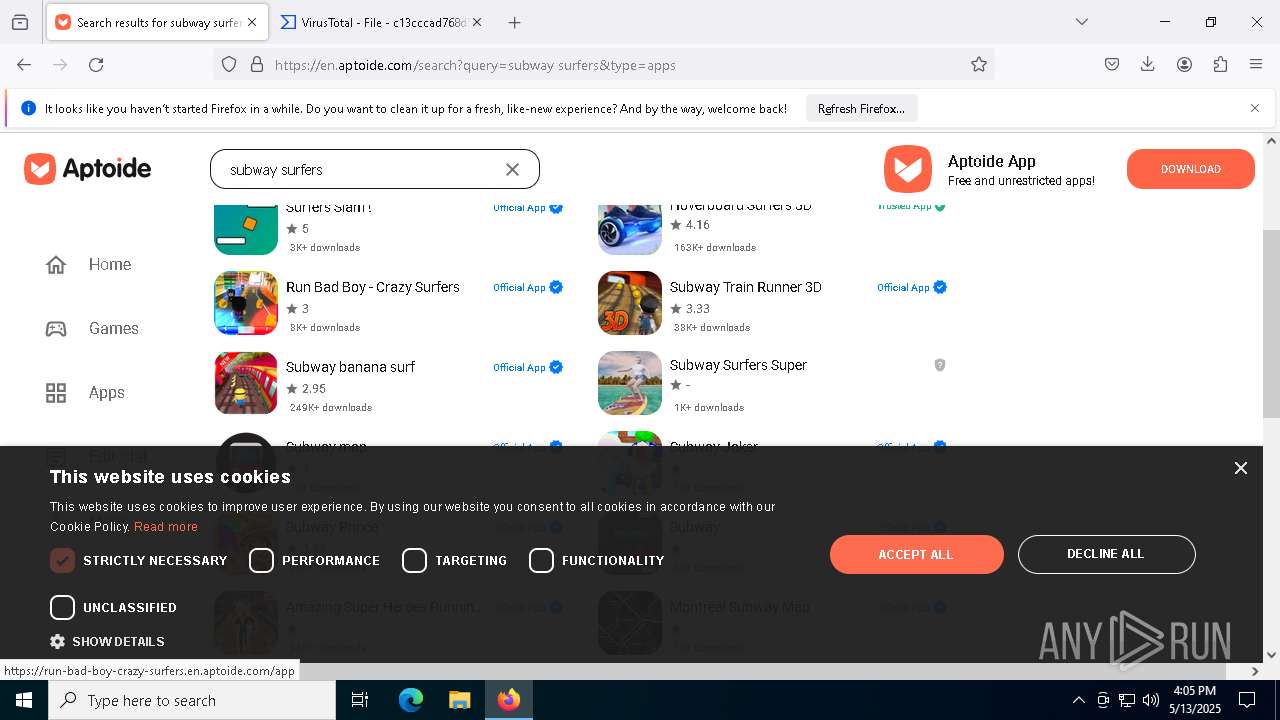Open the Firefox downloads panel
1280x720 pixels.
pyautogui.click(x=1148, y=64)
